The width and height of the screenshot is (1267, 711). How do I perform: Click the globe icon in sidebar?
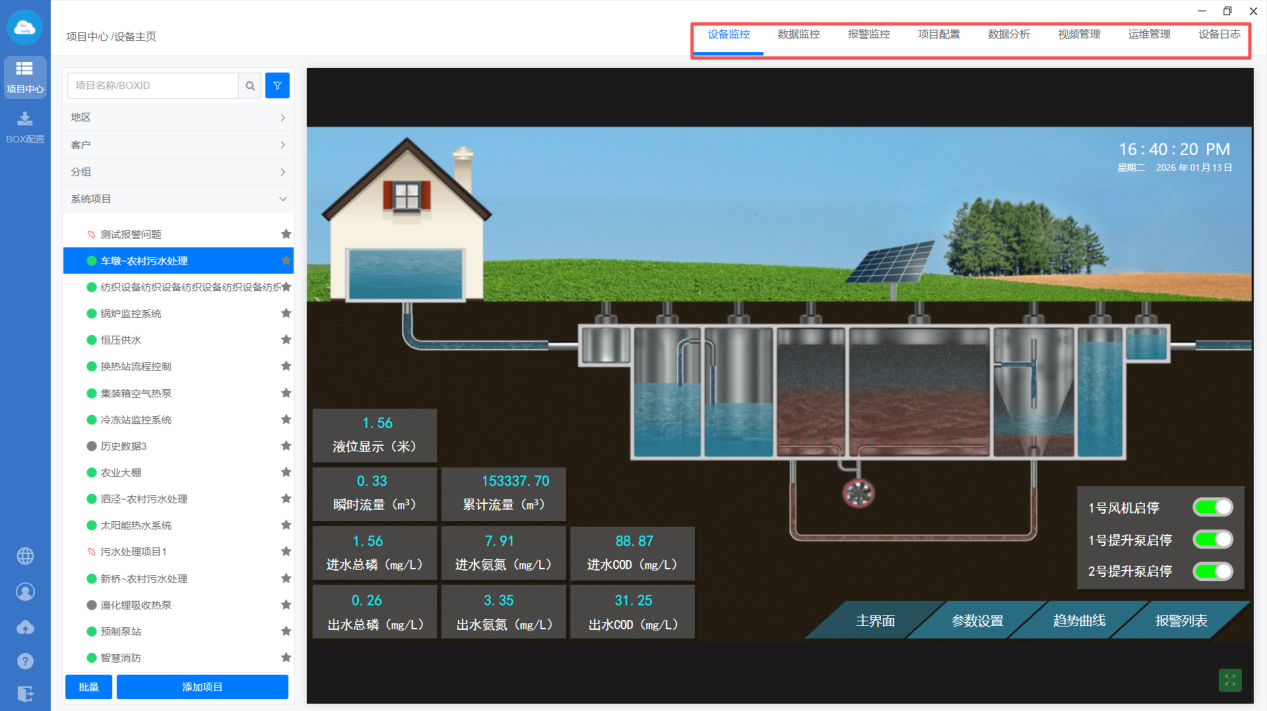point(25,557)
